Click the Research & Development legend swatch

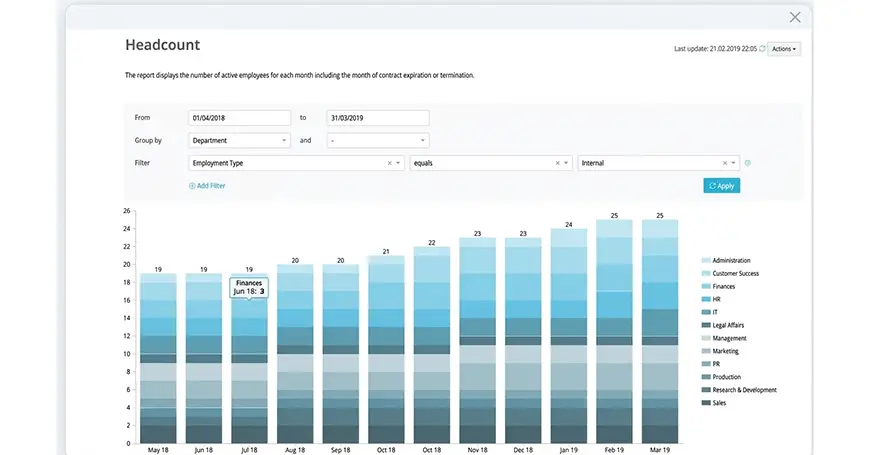706,390
